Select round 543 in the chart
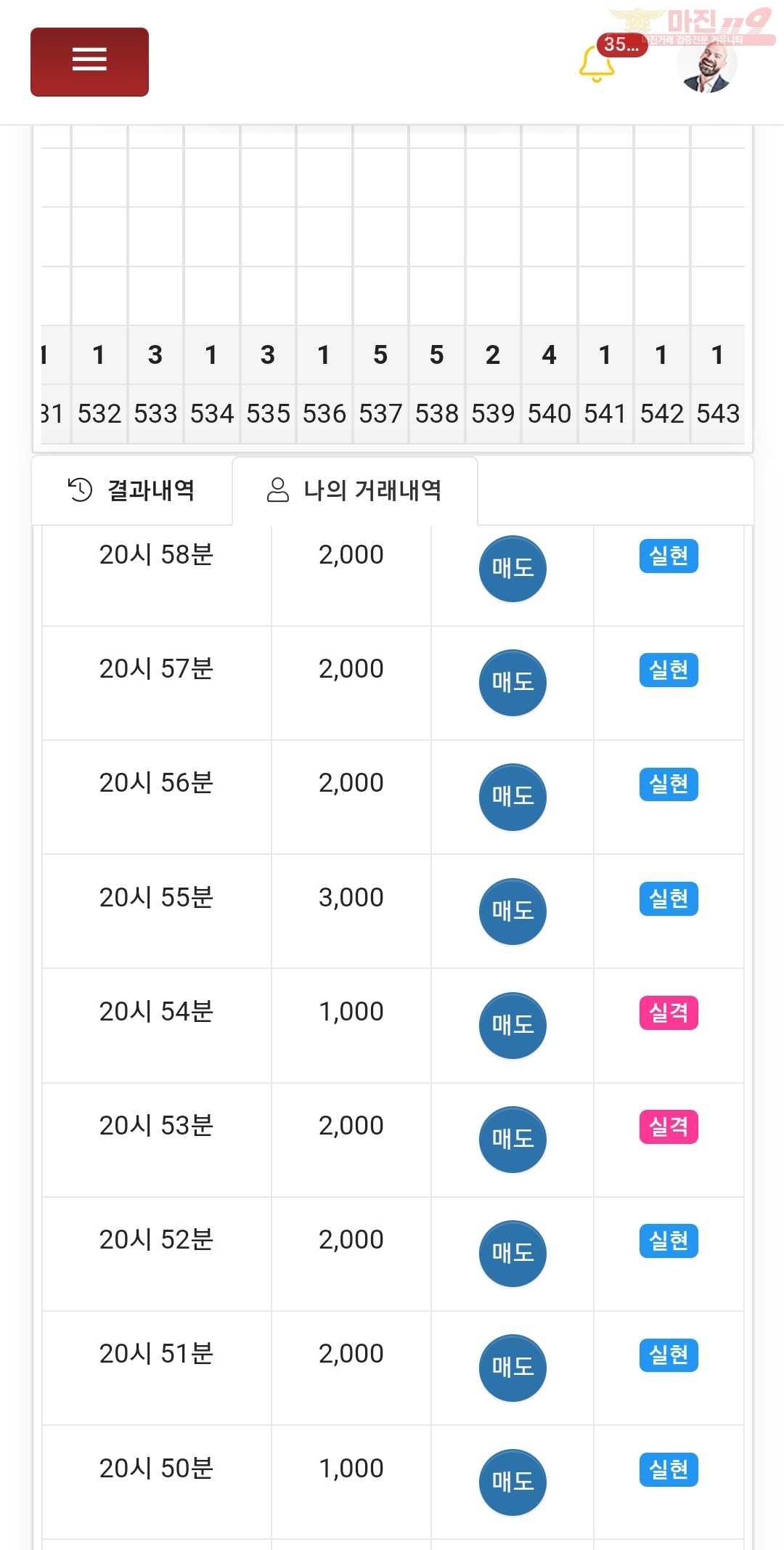 click(718, 414)
